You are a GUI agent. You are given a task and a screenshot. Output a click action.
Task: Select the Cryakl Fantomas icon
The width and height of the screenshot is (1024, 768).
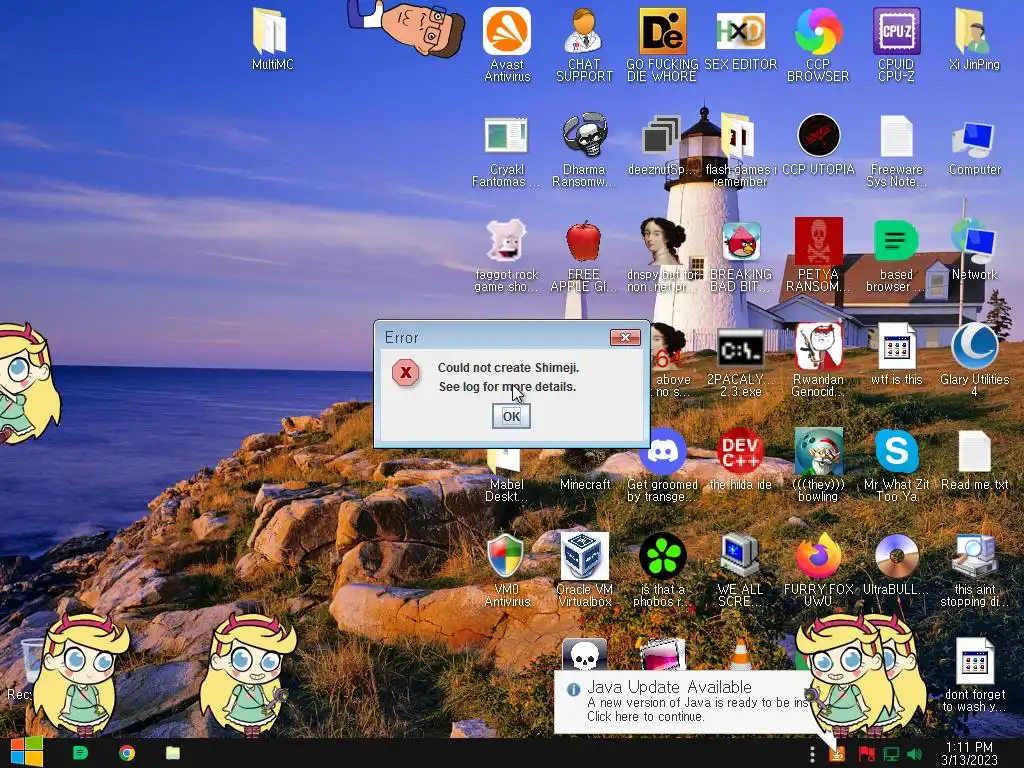point(507,150)
